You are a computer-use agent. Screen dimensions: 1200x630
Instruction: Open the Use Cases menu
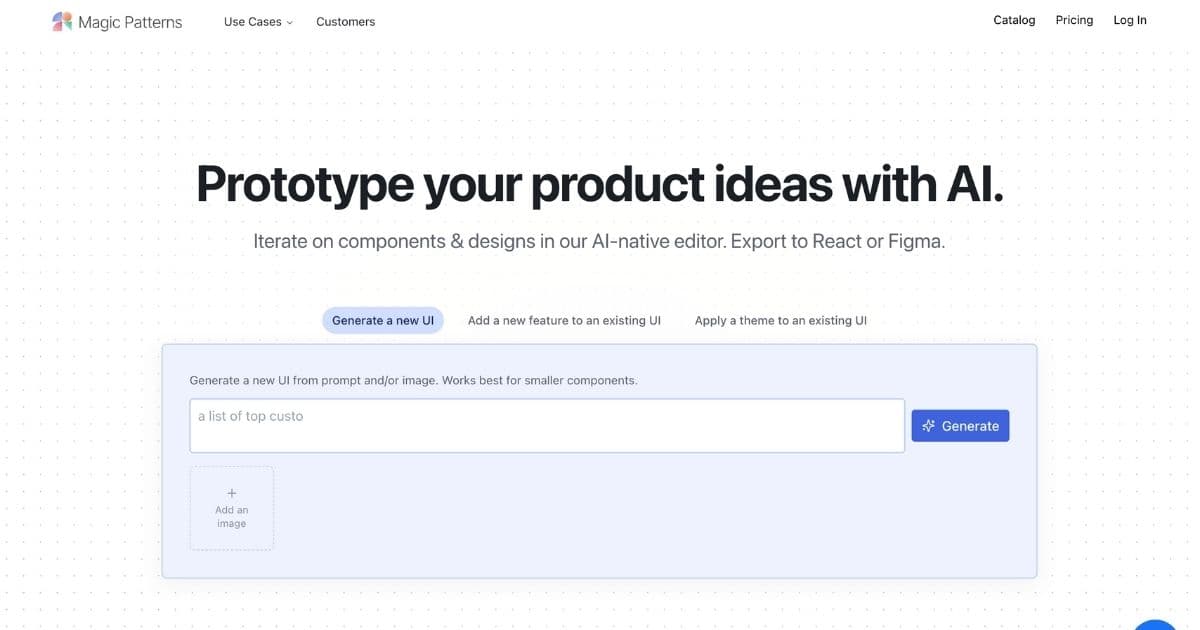(x=252, y=22)
